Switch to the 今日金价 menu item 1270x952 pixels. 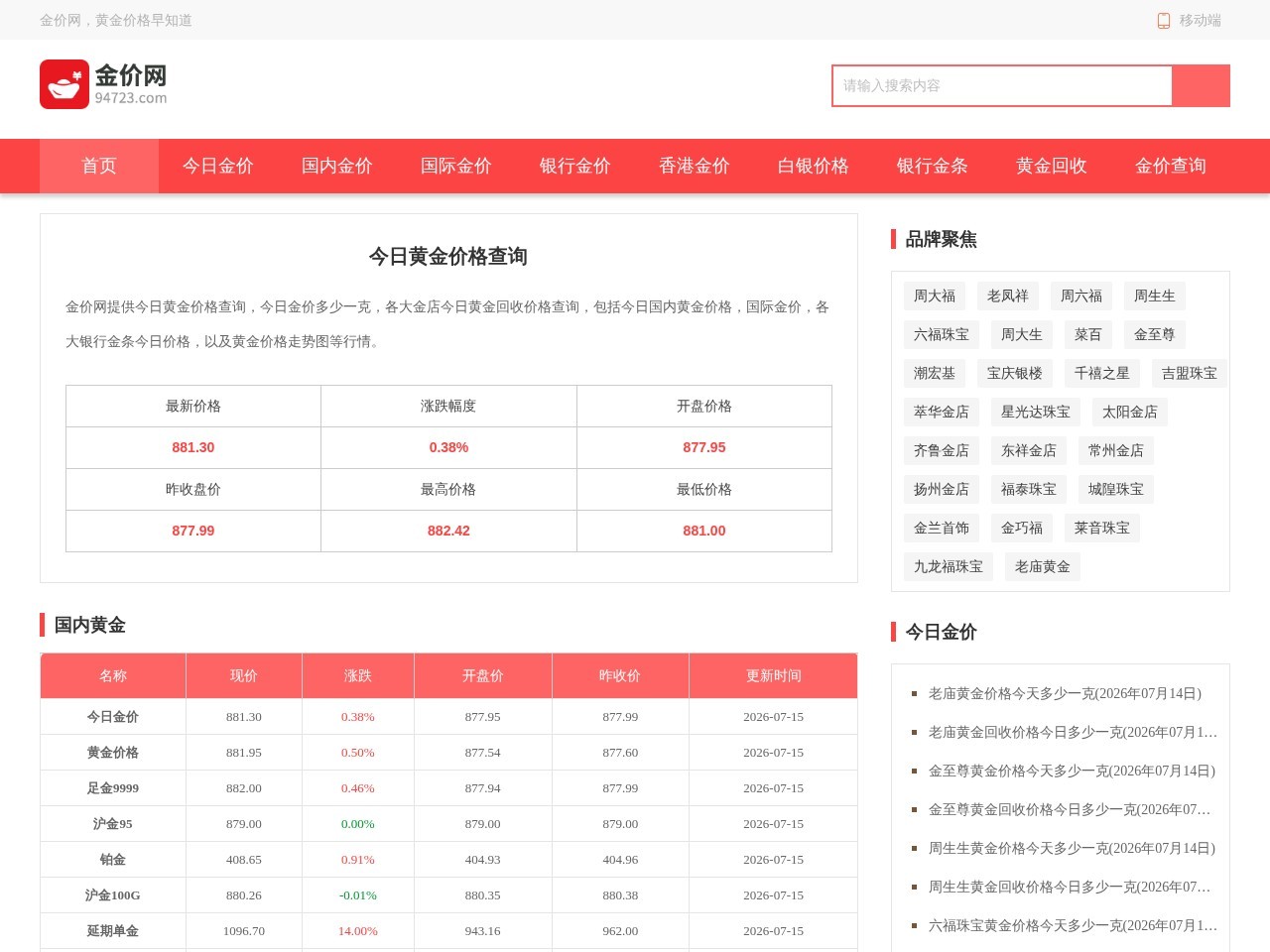[218, 166]
